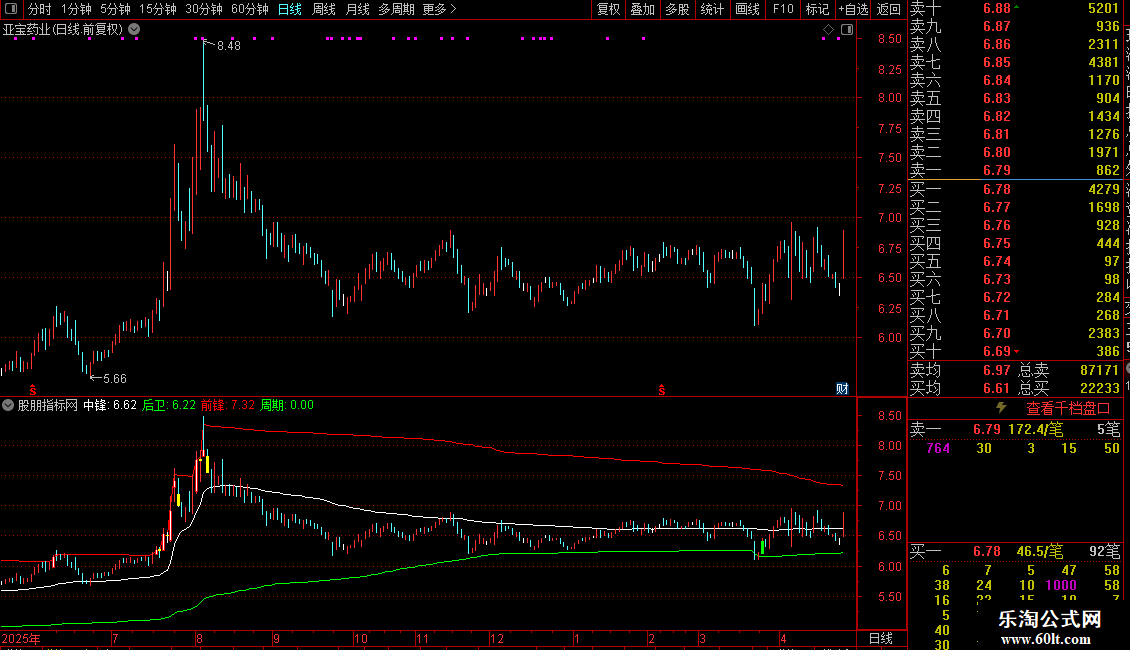Open the 财 financial info icon
The image size is (1130, 650).
842,388
